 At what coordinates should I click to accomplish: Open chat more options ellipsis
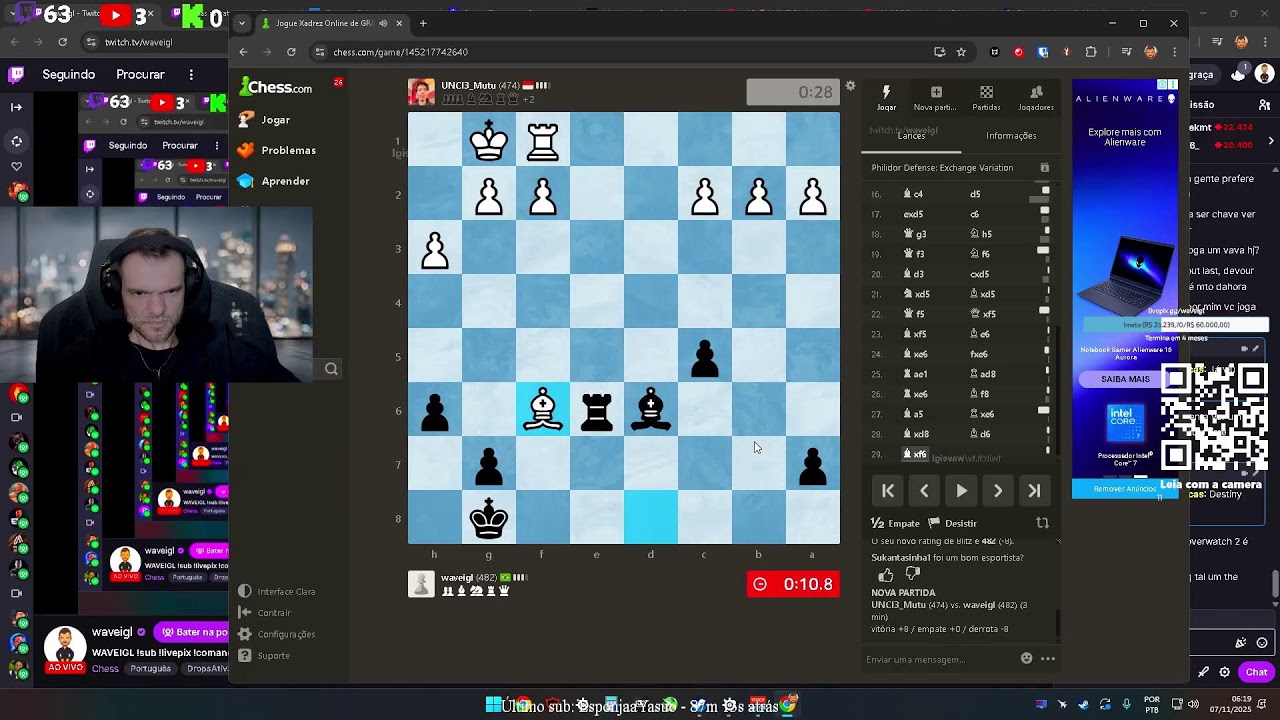tap(1048, 658)
